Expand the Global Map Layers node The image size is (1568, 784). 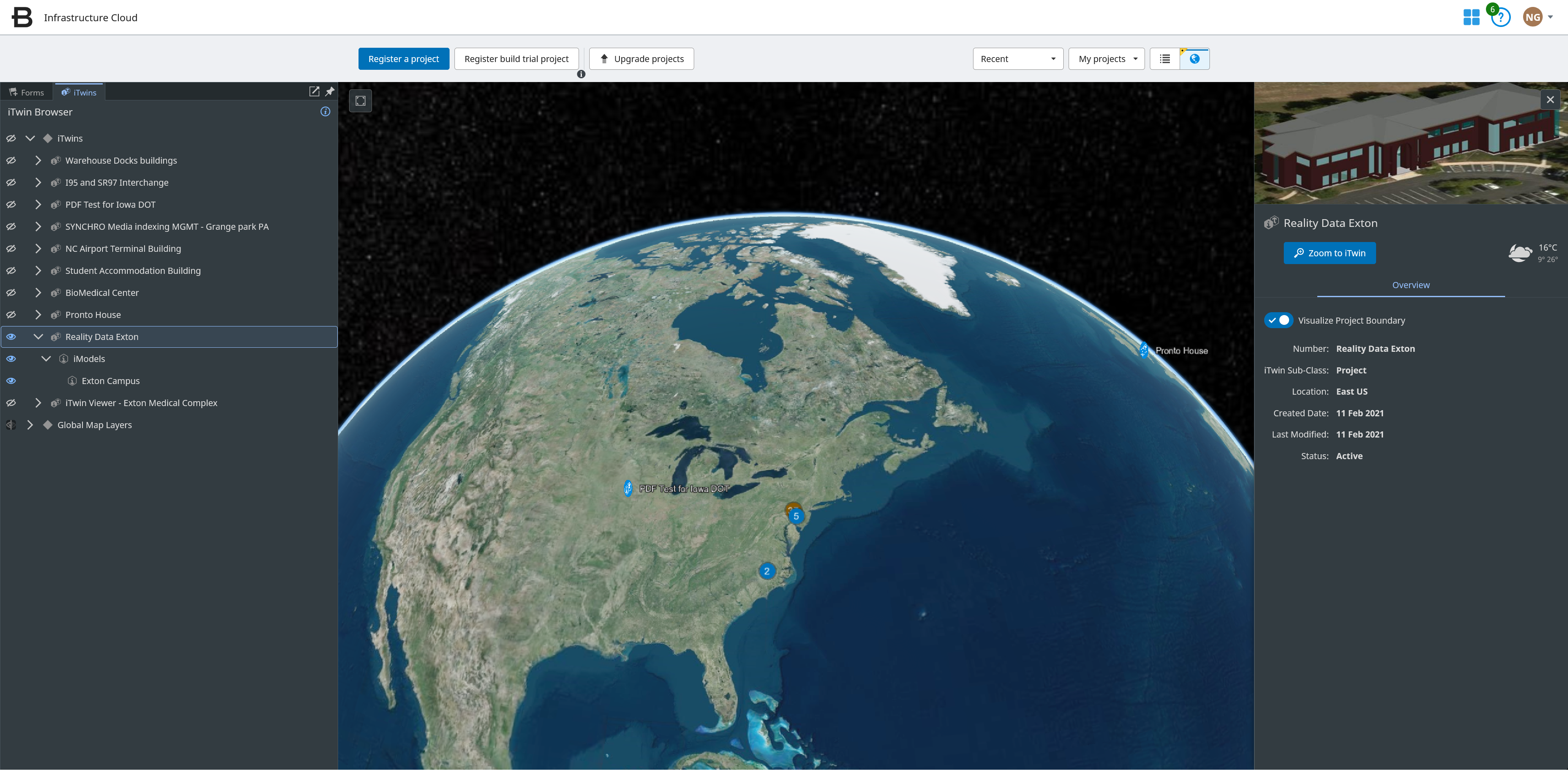coord(30,424)
